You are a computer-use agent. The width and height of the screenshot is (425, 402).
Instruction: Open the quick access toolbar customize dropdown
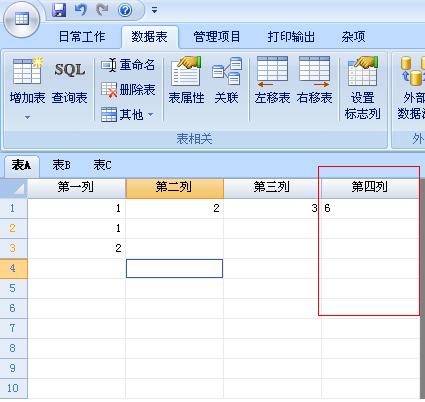tap(154, 10)
